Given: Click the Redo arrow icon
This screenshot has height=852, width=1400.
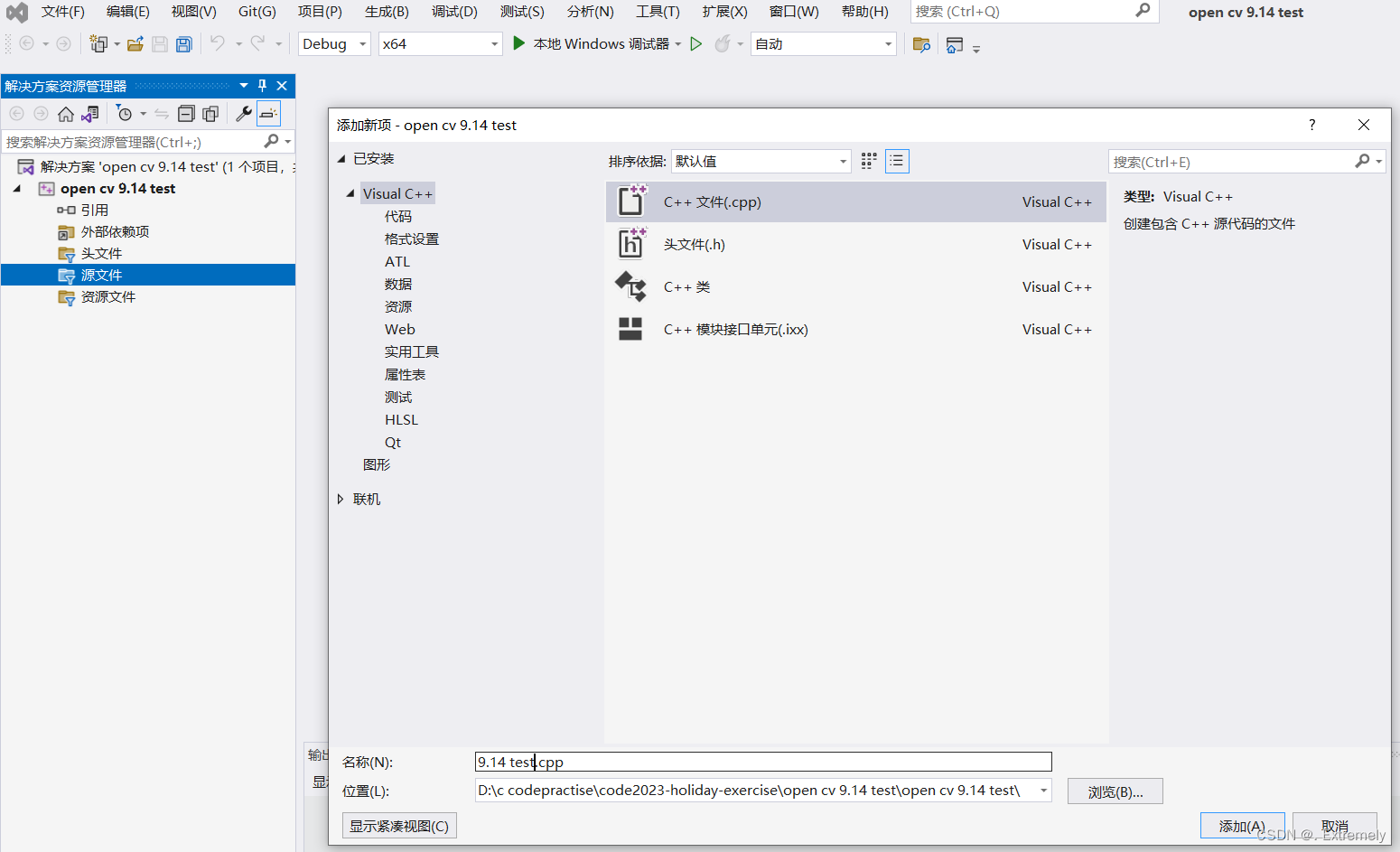Looking at the screenshot, I should tap(258, 42).
